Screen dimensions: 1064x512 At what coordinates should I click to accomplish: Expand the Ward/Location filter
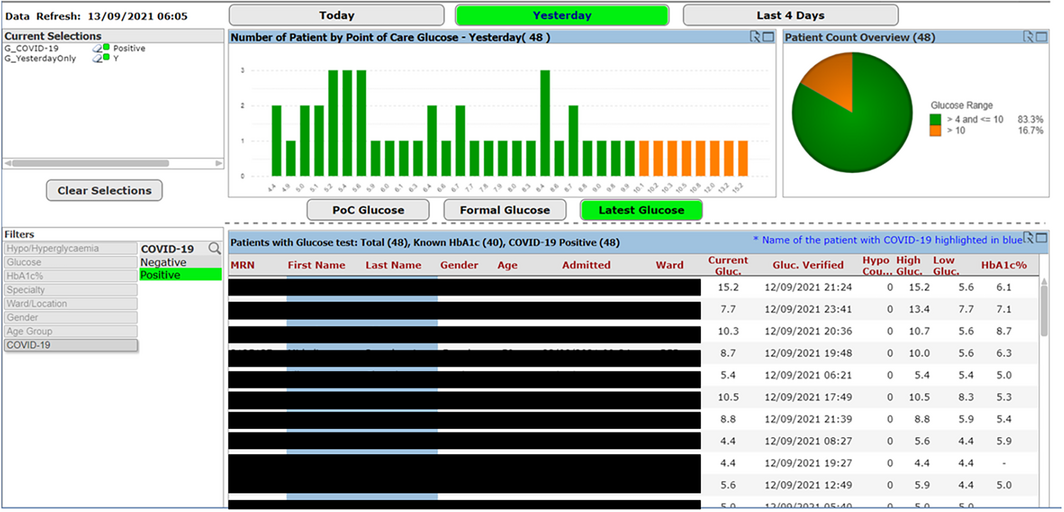click(x=69, y=304)
